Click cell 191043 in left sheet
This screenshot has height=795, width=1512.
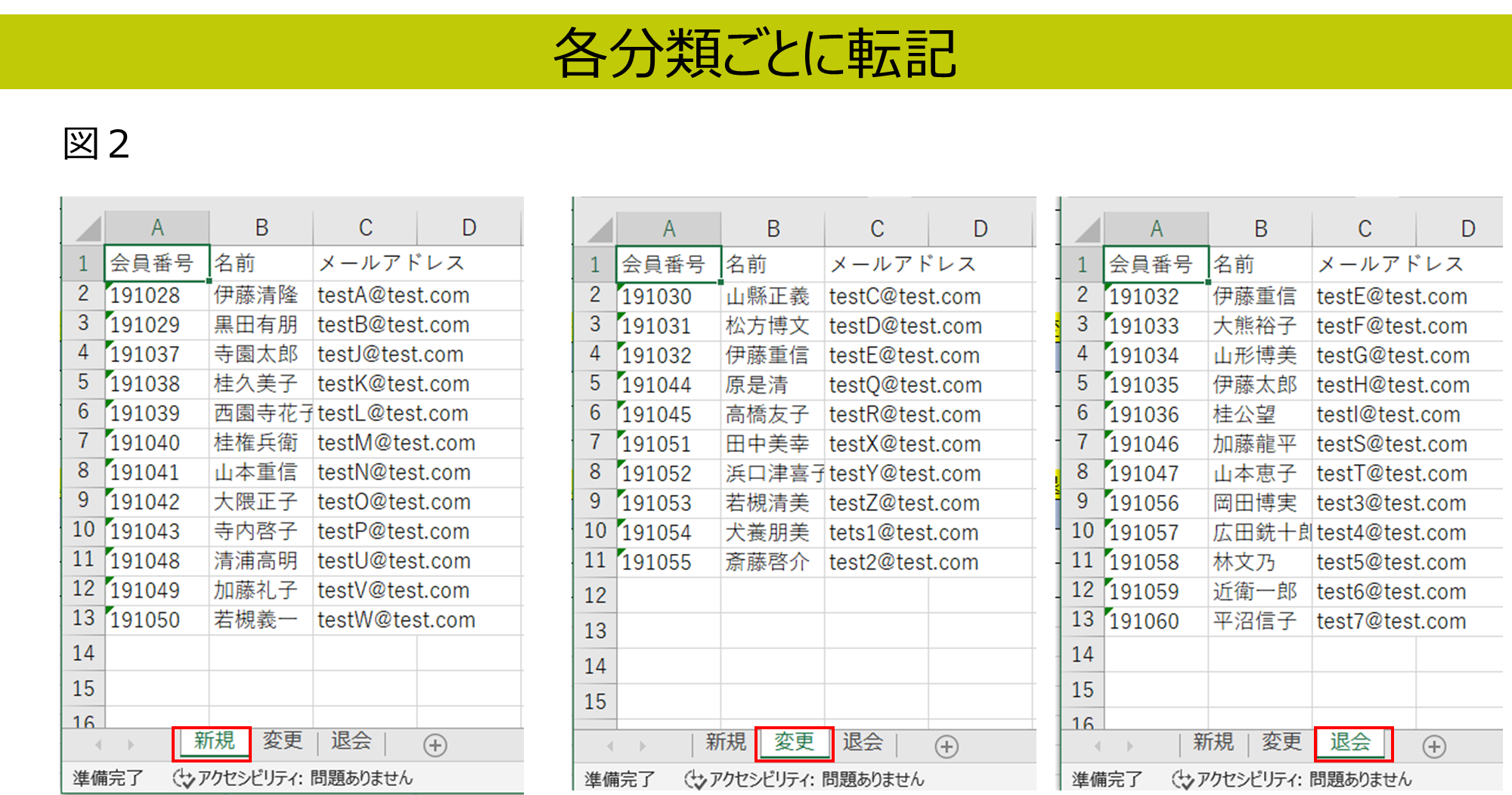click(156, 531)
